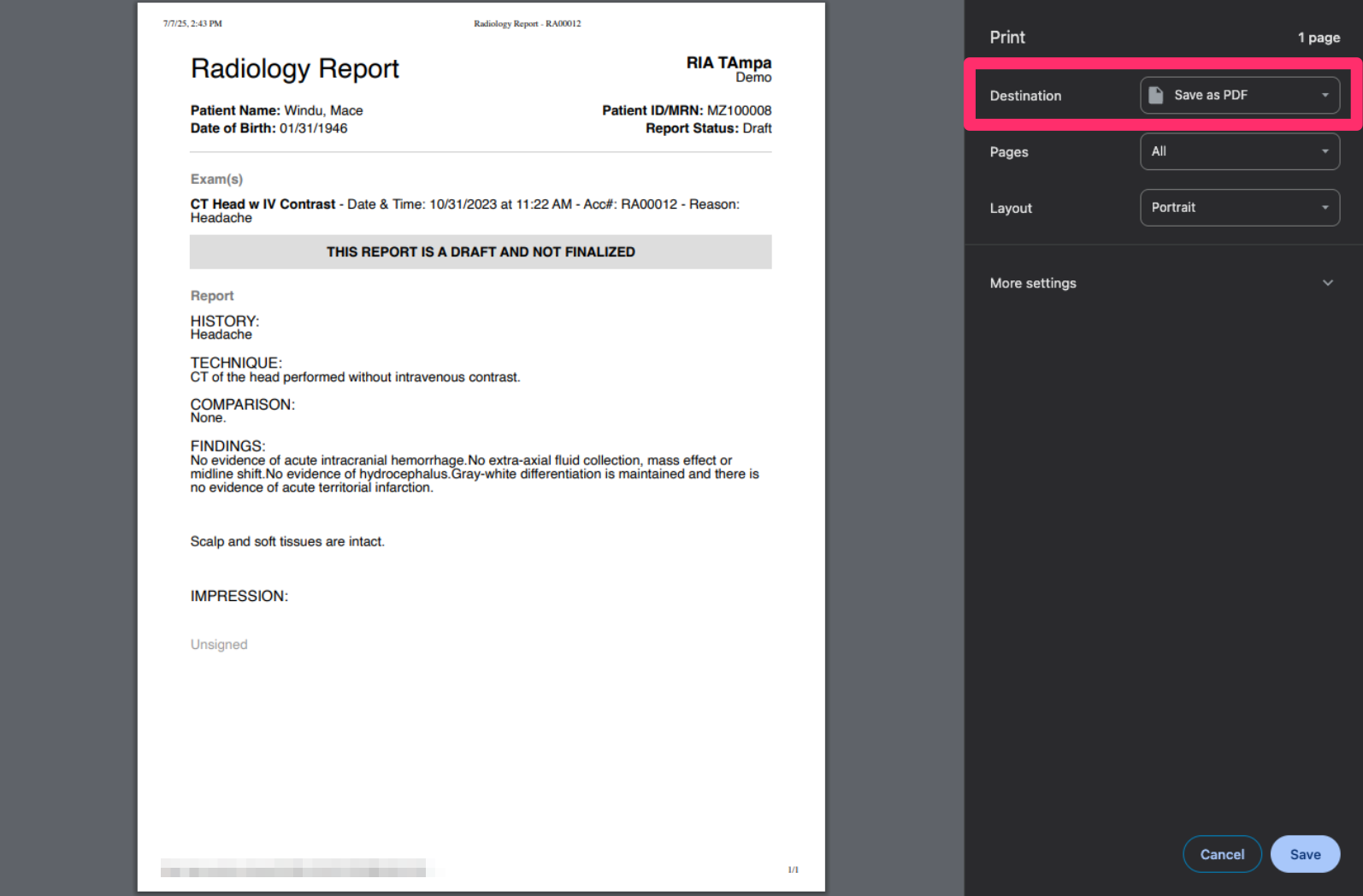
Task: Click the 'Patient Name: Windu, Mace' text
Action: coord(276,110)
